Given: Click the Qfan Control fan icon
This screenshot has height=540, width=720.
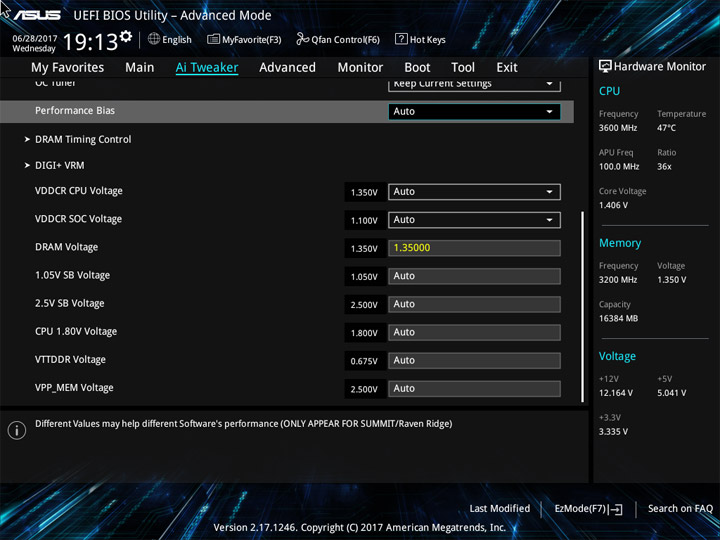Looking at the screenshot, I should click(x=302, y=39).
